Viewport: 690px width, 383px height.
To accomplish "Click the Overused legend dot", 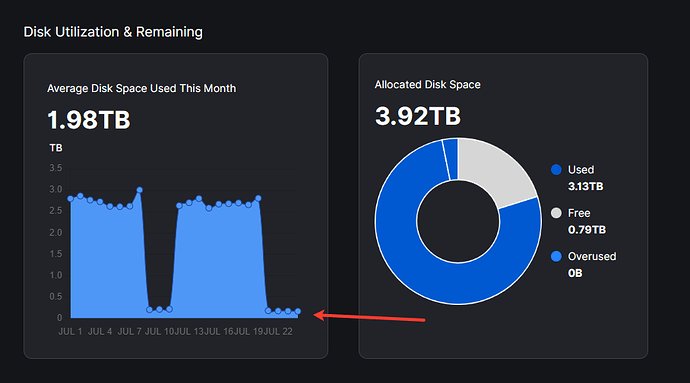I will [x=556, y=256].
